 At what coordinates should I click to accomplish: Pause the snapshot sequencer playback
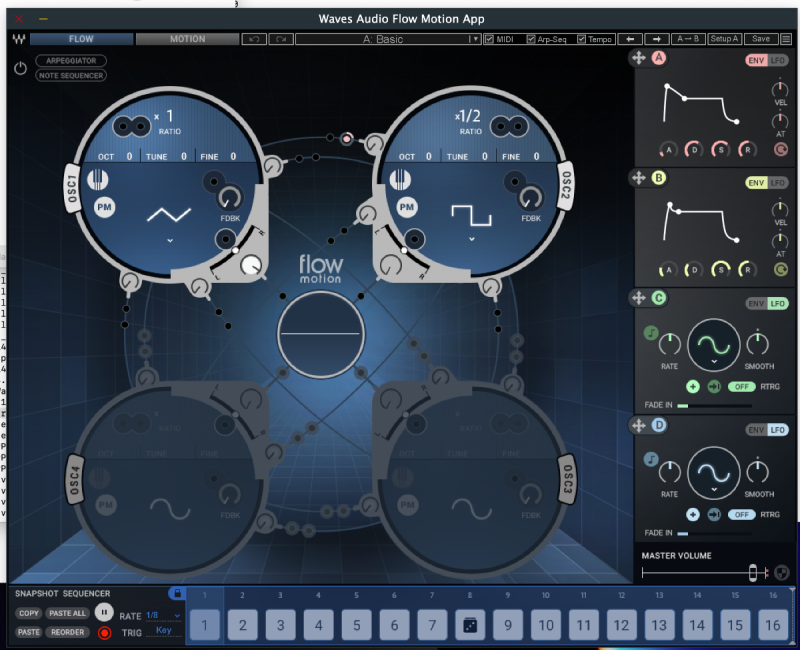point(105,613)
